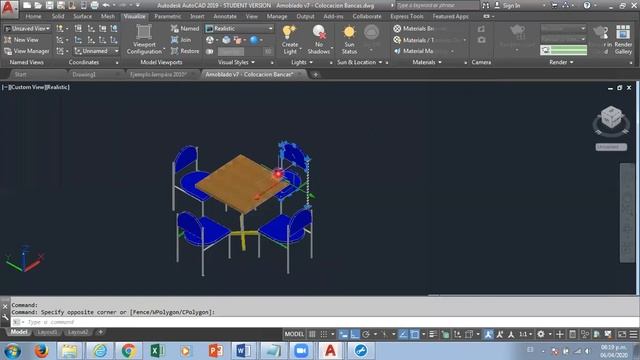Click the Restore viewports button

tap(185, 51)
